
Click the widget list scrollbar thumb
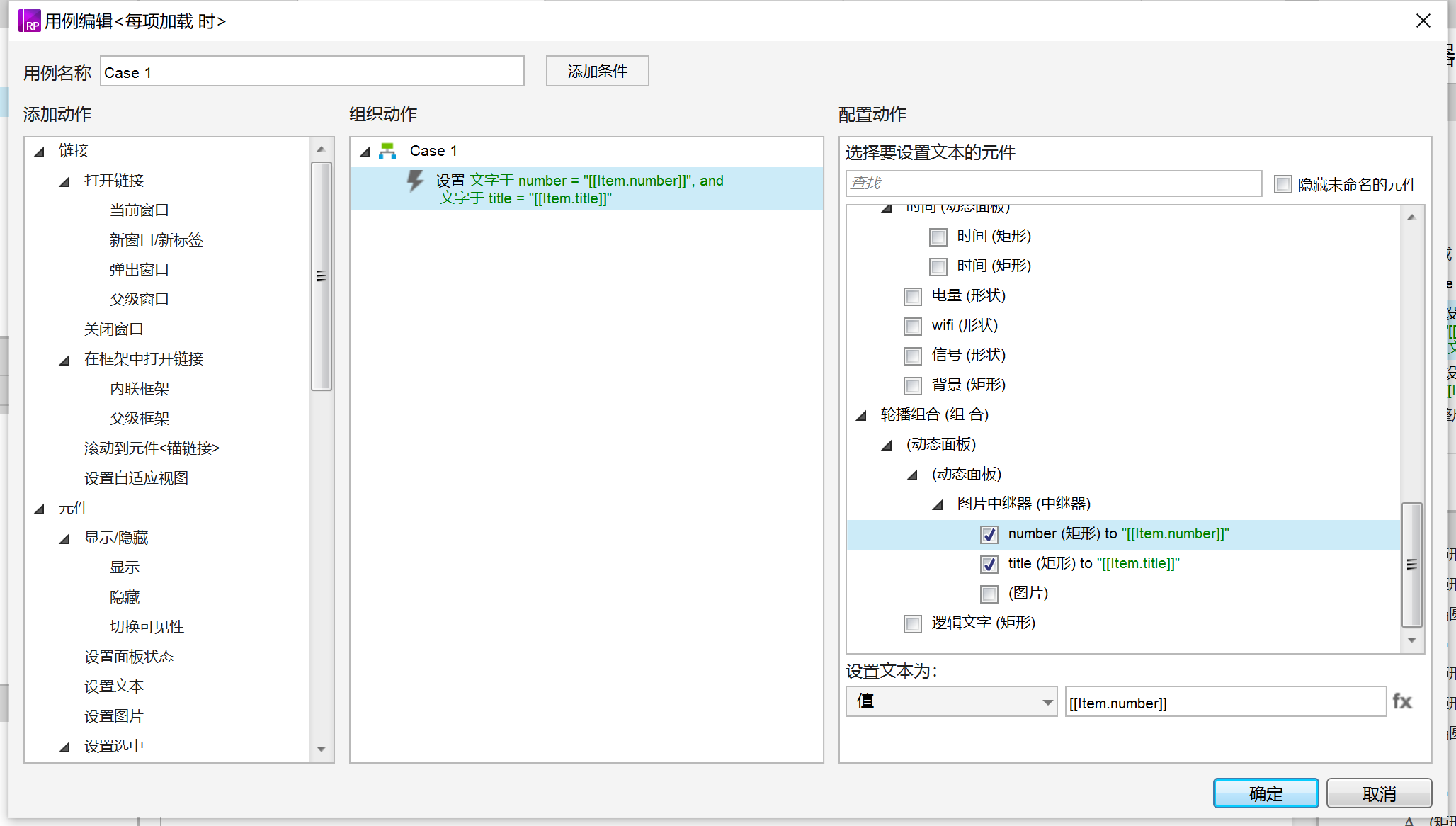(1411, 564)
